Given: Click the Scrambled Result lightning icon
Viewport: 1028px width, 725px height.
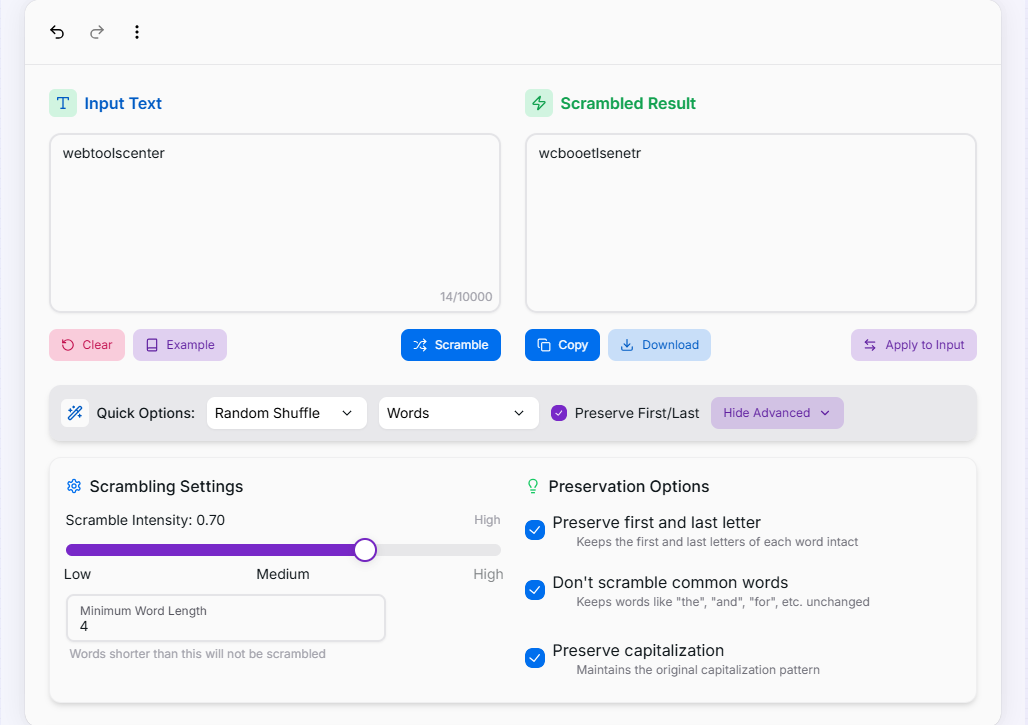Looking at the screenshot, I should pos(539,103).
